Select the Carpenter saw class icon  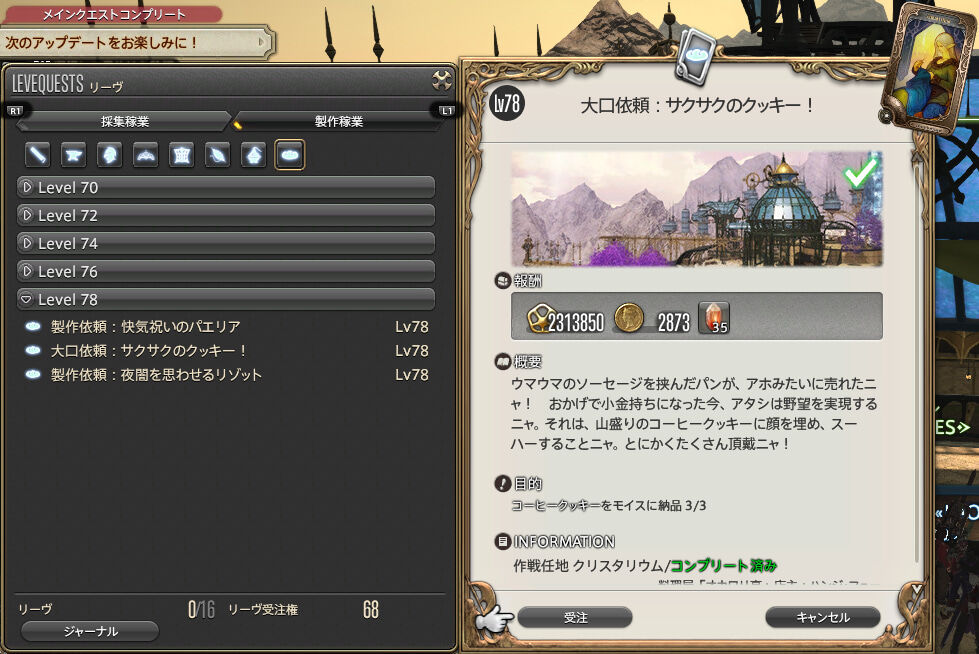37,154
